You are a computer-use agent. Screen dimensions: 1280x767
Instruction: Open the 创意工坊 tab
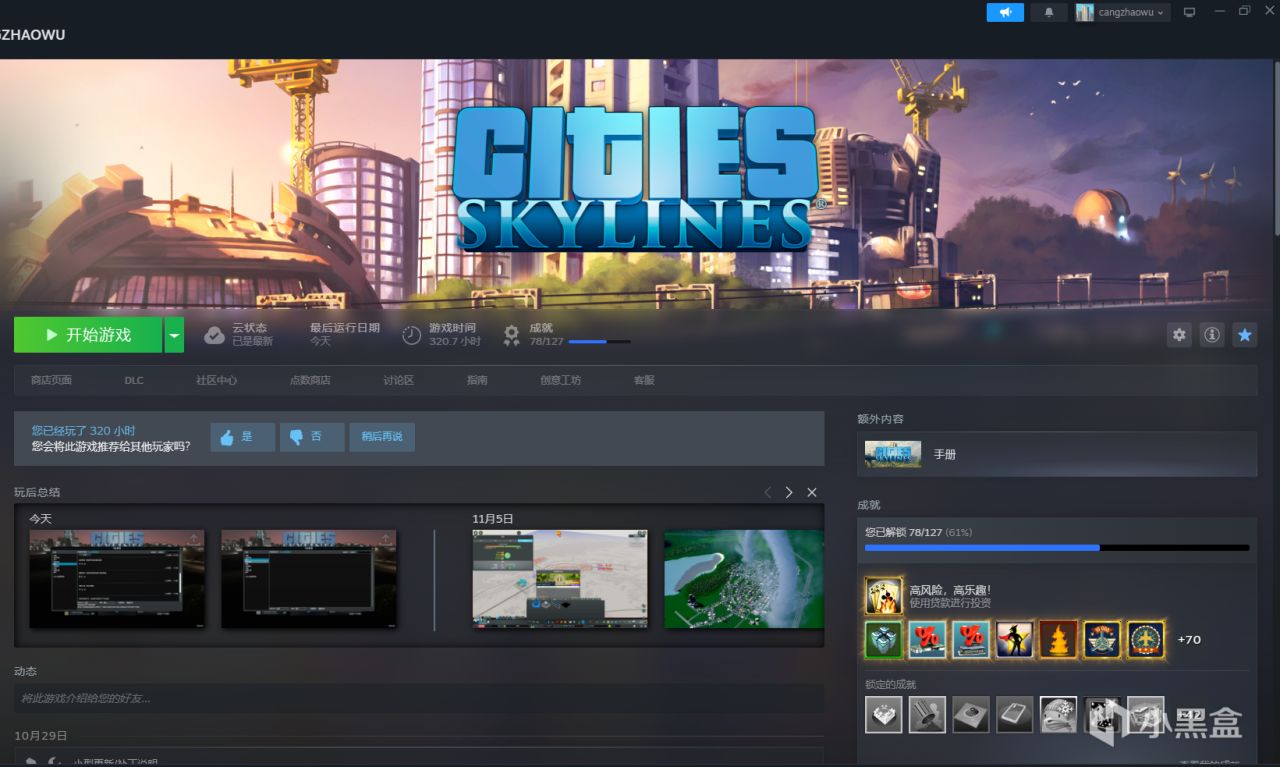(560, 380)
